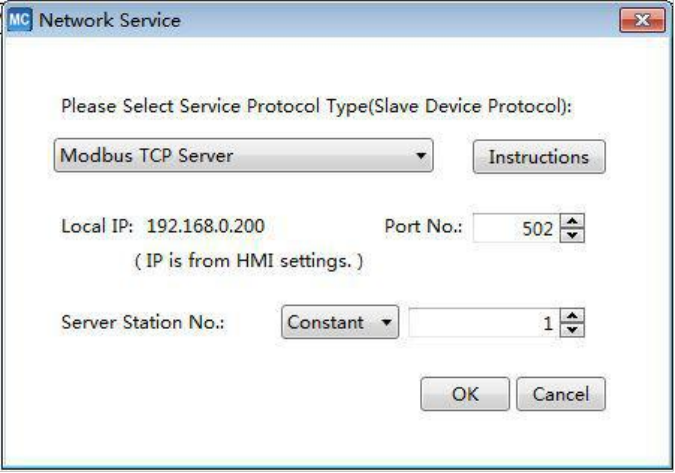Click the Network Service title bar text

pos(110,20)
